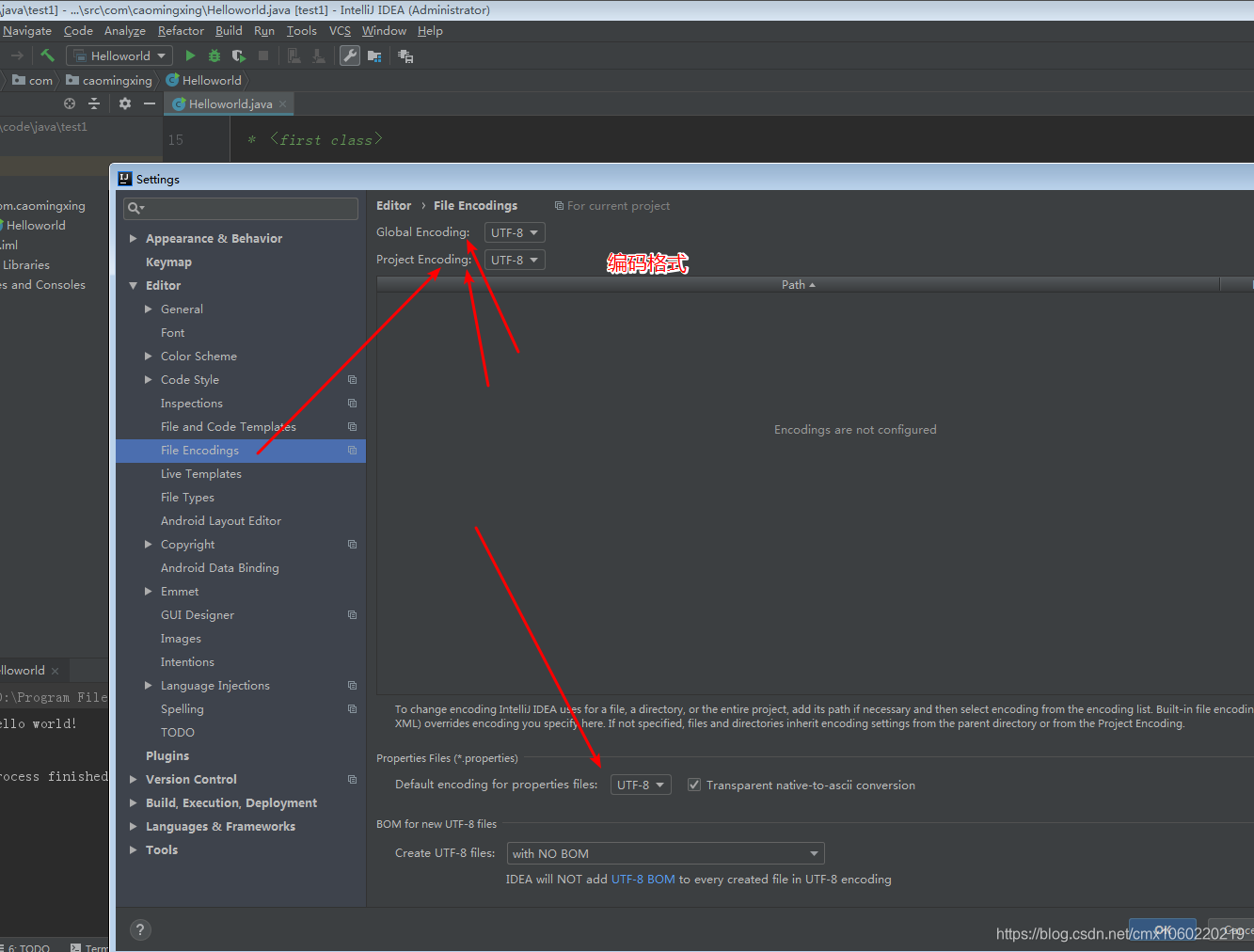Select Inspections settings page
Screen dimensions: 1254x952
pos(192,404)
